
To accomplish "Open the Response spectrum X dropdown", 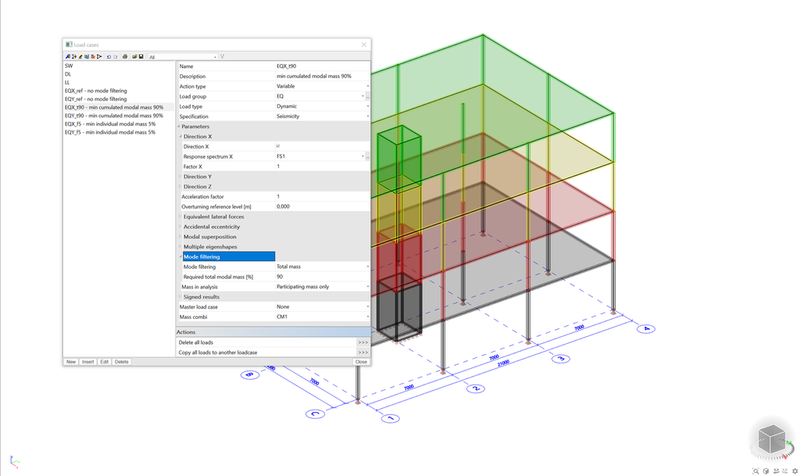I will click(363, 157).
